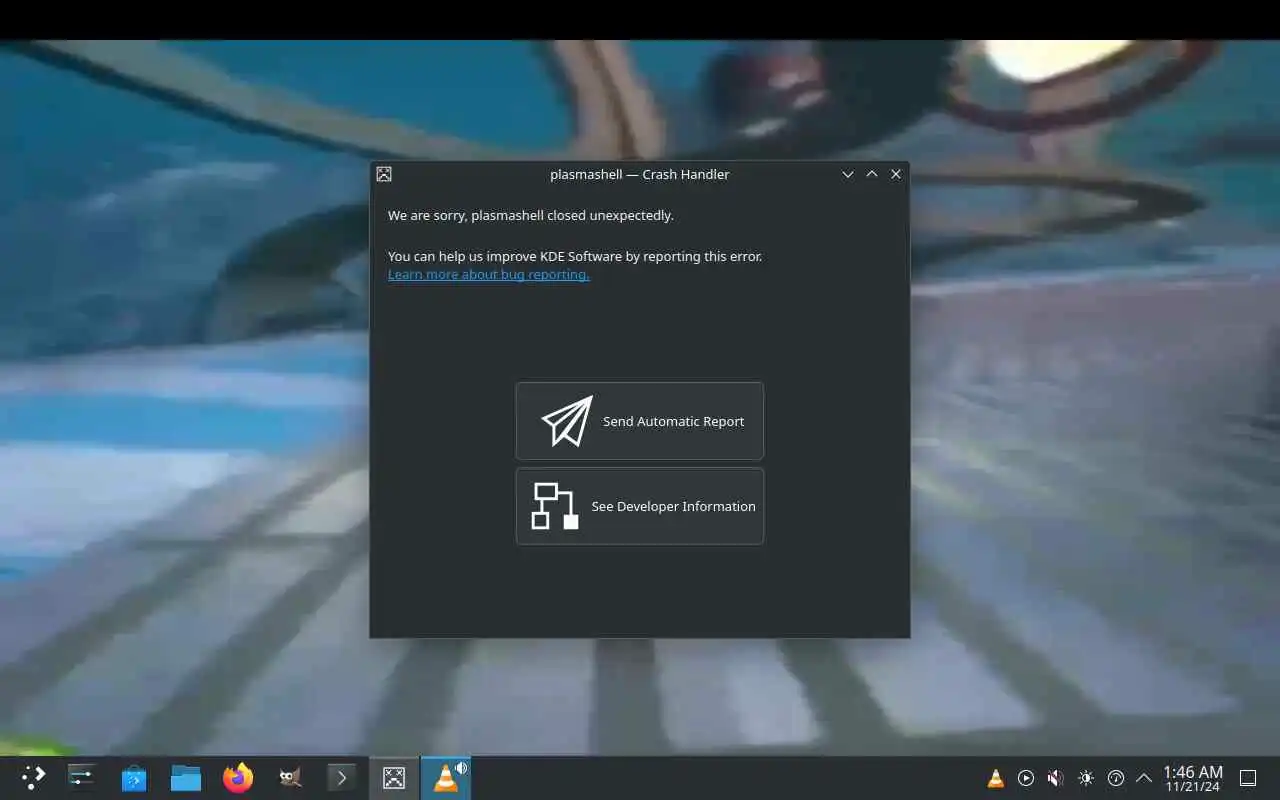Expand hidden system tray icons
The image size is (1280, 800).
click(x=1144, y=778)
